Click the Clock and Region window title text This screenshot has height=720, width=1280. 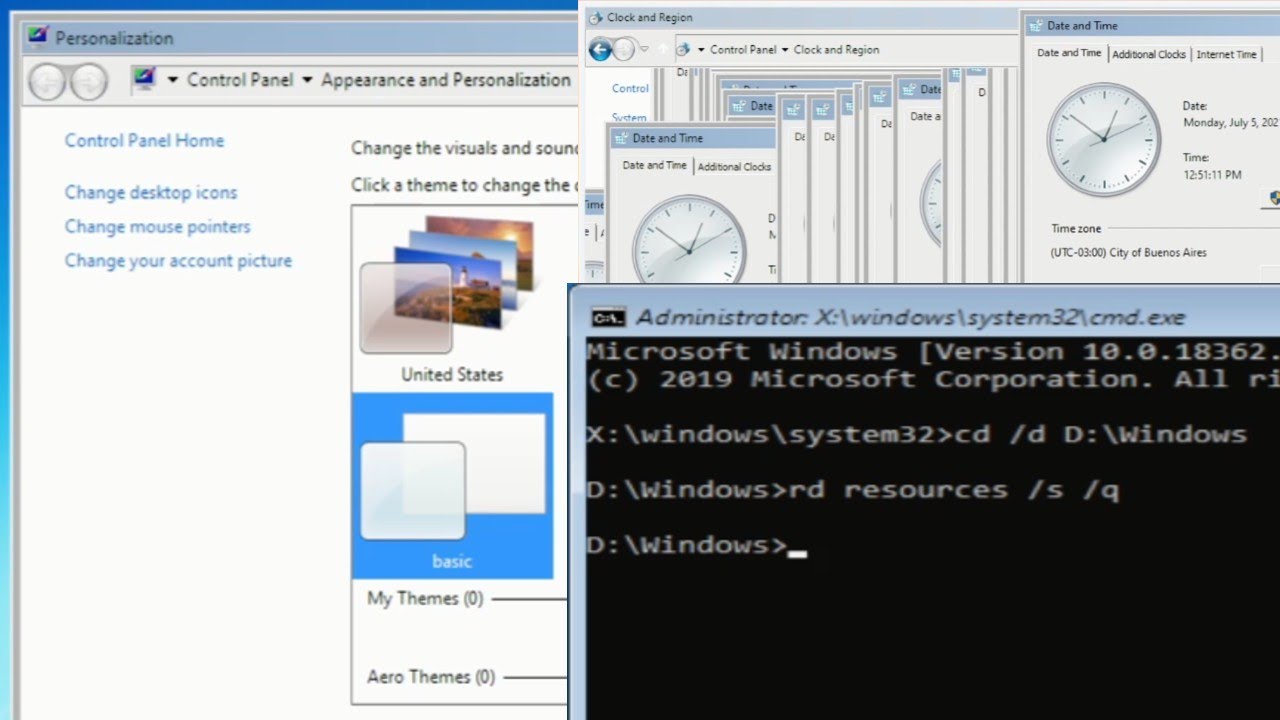(650, 17)
